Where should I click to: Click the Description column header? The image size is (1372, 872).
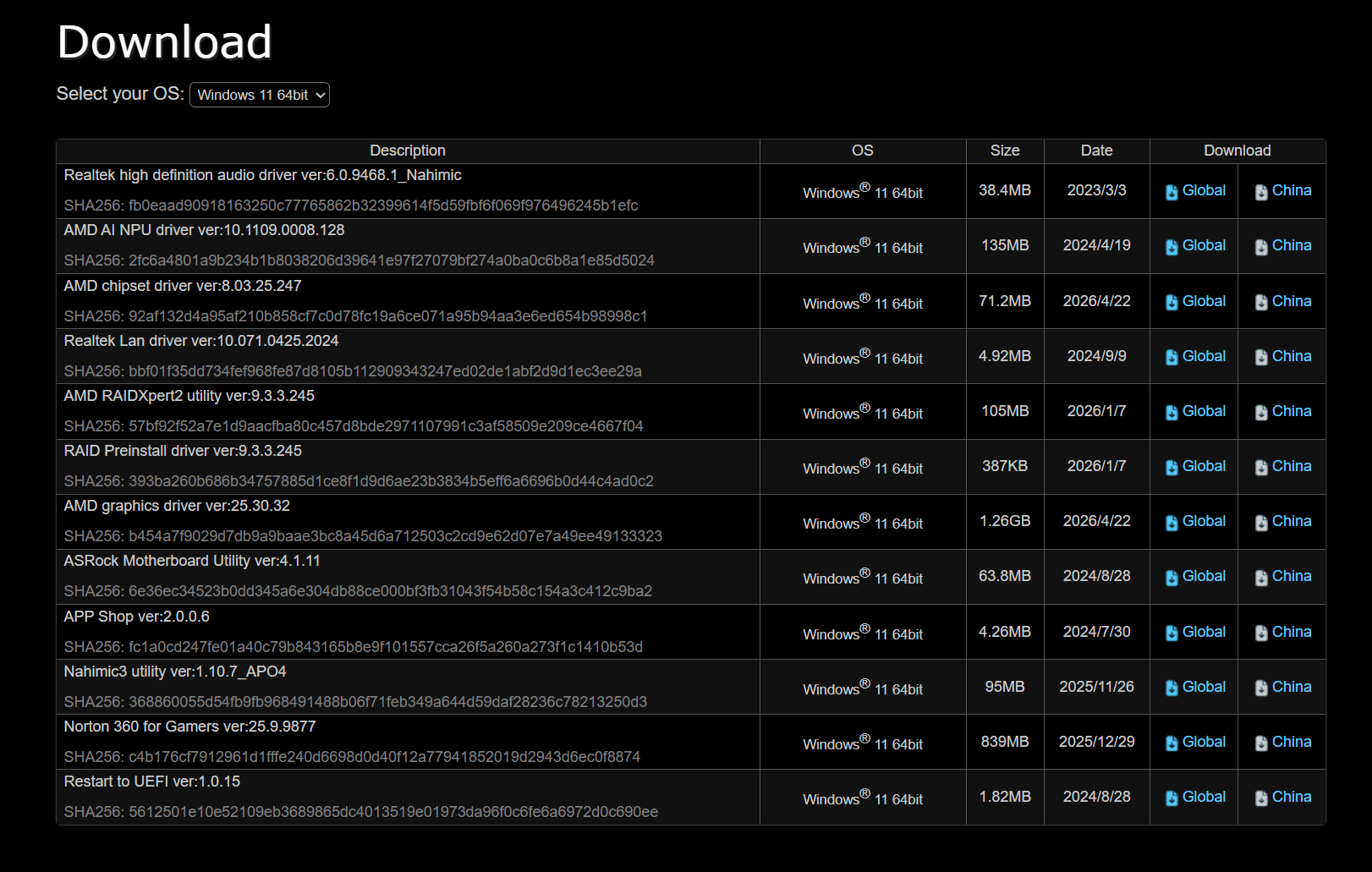click(x=408, y=151)
